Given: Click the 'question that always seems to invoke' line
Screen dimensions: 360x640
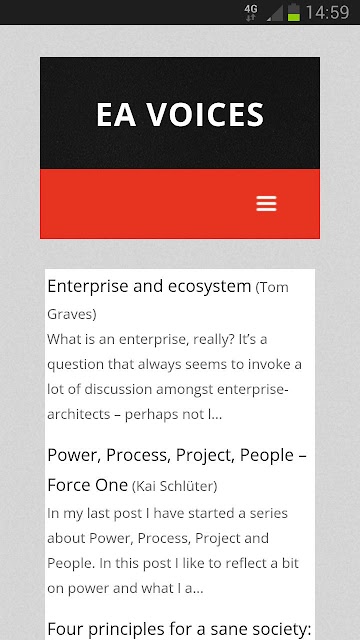Looking at the screenshot, I should 174,364.
